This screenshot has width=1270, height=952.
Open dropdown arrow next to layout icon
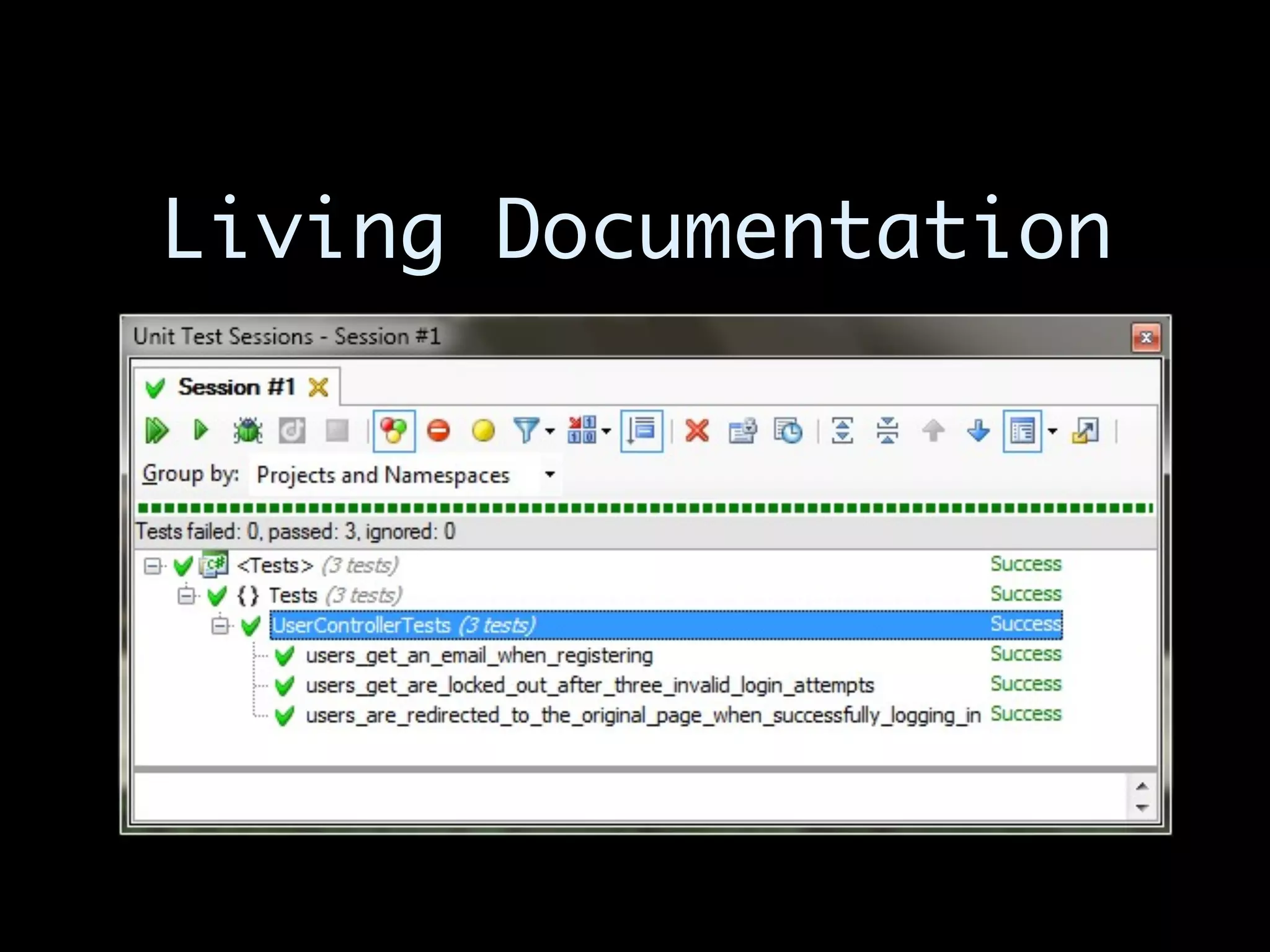click(x=1052, y=431)
